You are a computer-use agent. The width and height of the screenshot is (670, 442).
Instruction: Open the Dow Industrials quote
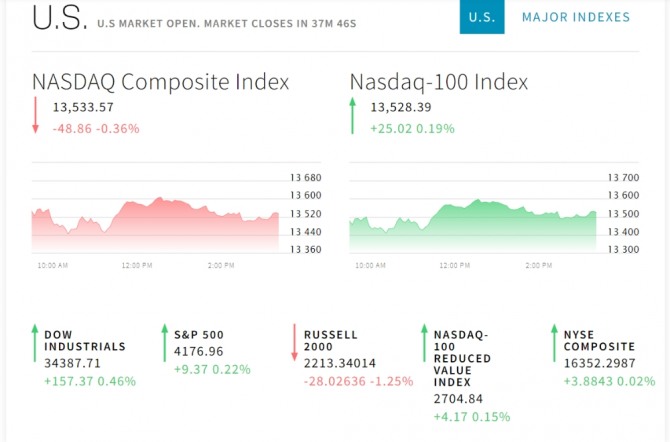point(85,340)
